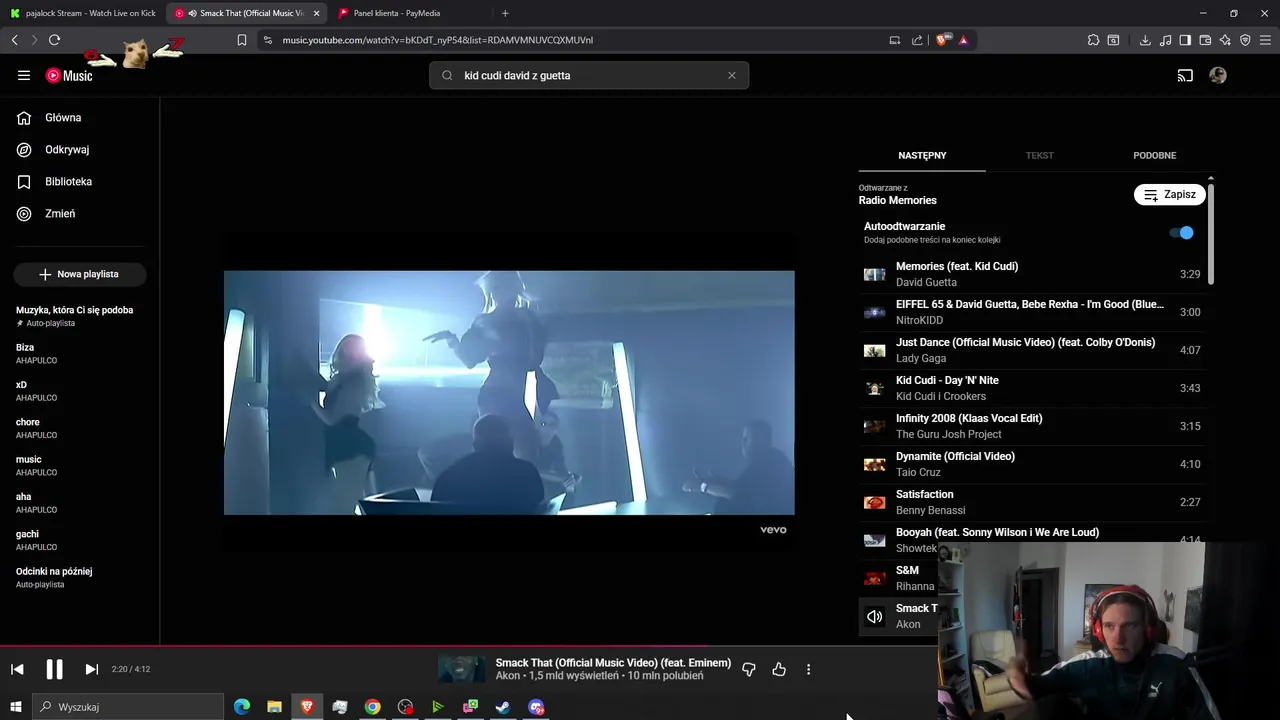Image resolution: width=1280 pixels, height=720 pixels.
Task: Open the three-dot song options menu
Action: [809, 669]
